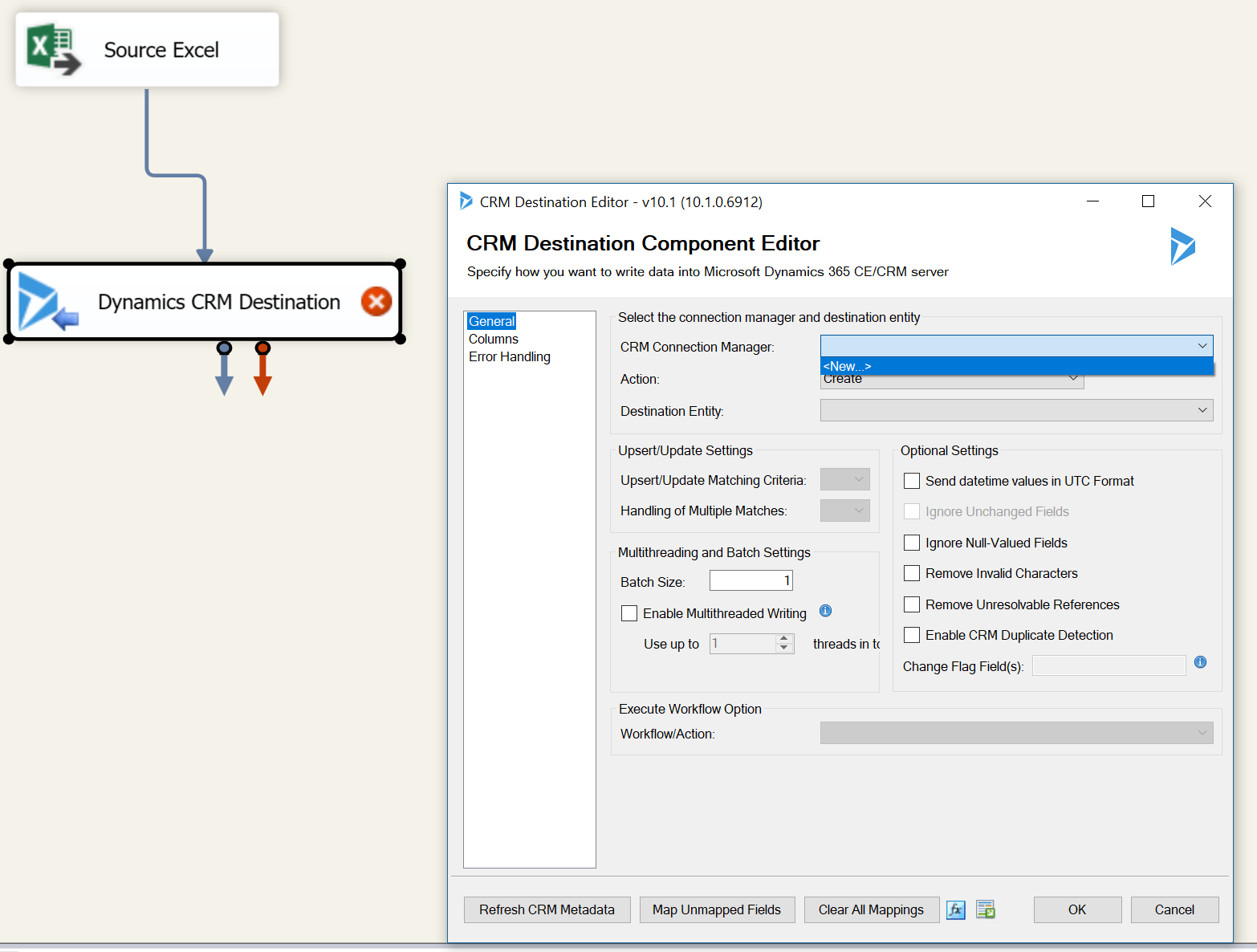Close the CRM Destination Editor window

coord(1205,201)
